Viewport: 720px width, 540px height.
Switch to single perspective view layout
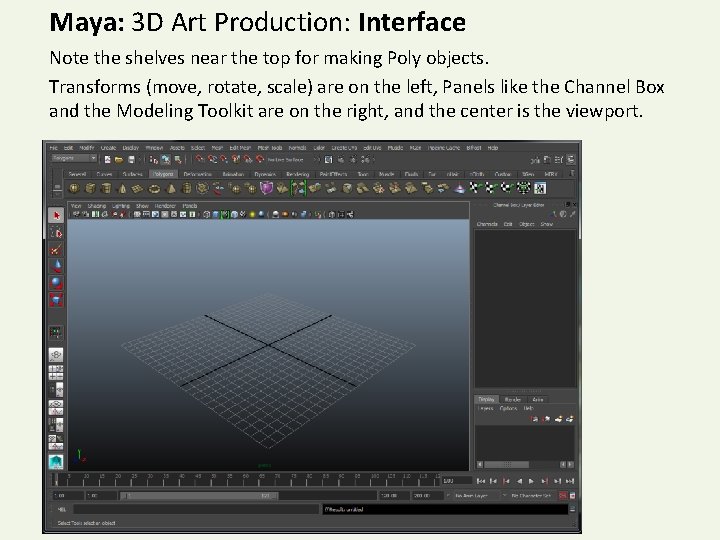click(56, 355)
